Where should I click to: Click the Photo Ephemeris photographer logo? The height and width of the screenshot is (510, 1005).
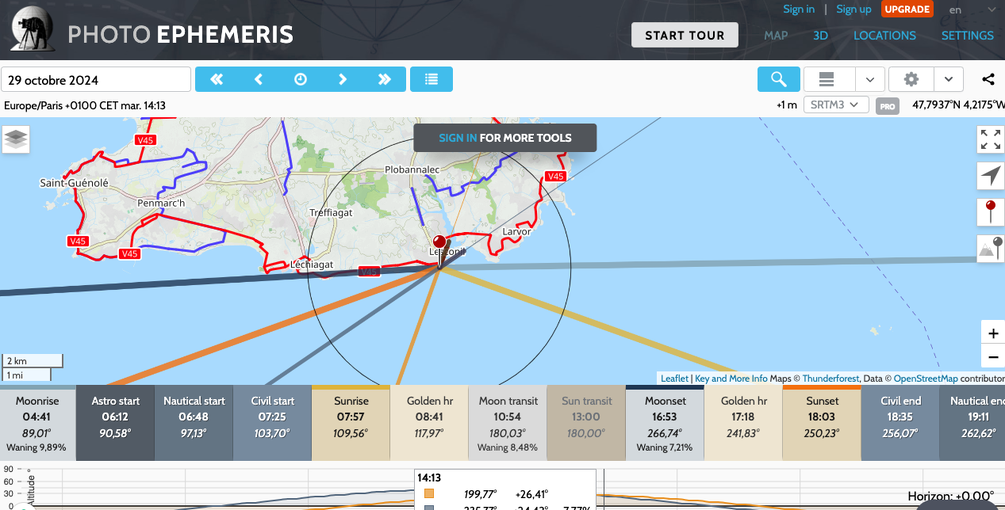[x=33, y=29]
